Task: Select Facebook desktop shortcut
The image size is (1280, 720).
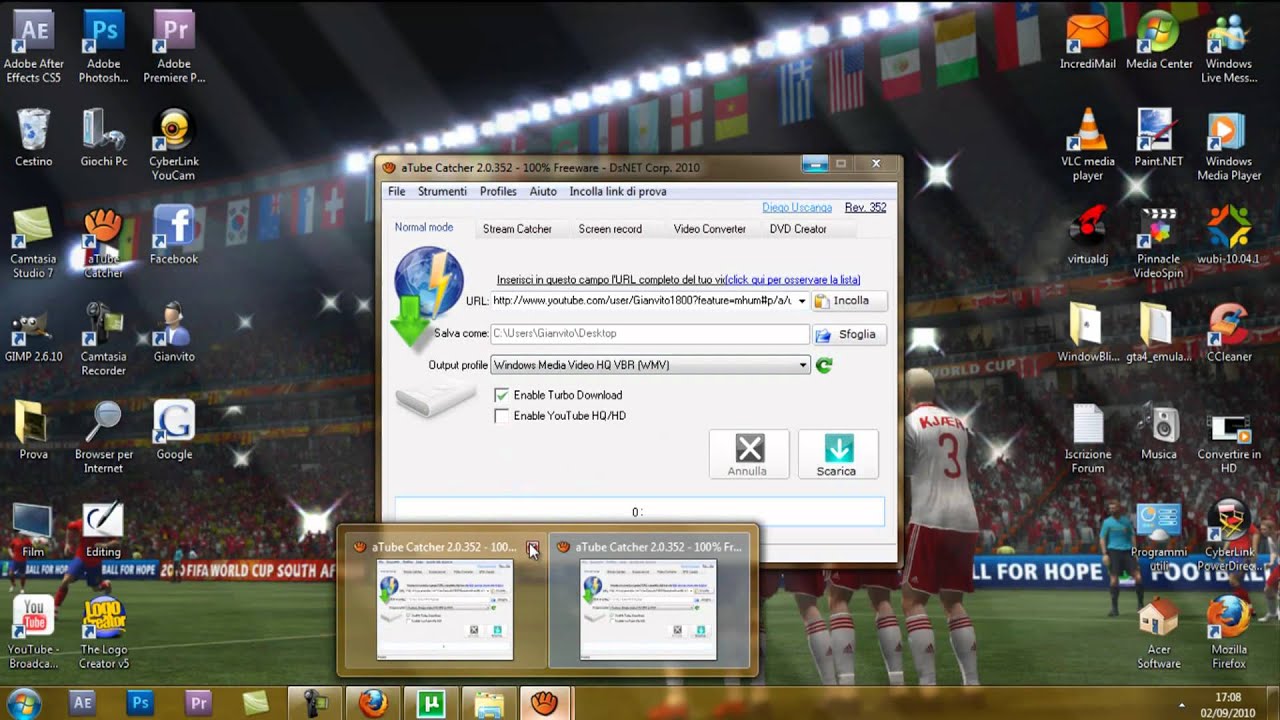Action: click(174, 235)
